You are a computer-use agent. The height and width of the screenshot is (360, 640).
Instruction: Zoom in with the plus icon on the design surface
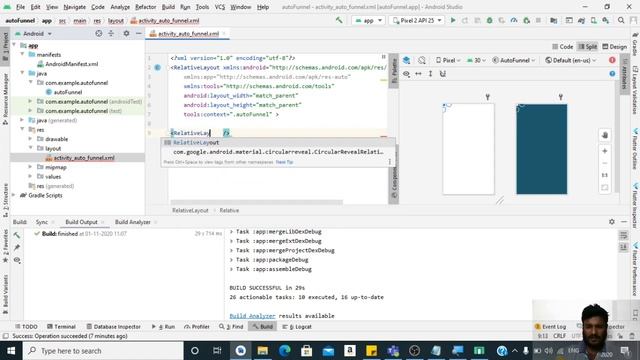point(605,151)
